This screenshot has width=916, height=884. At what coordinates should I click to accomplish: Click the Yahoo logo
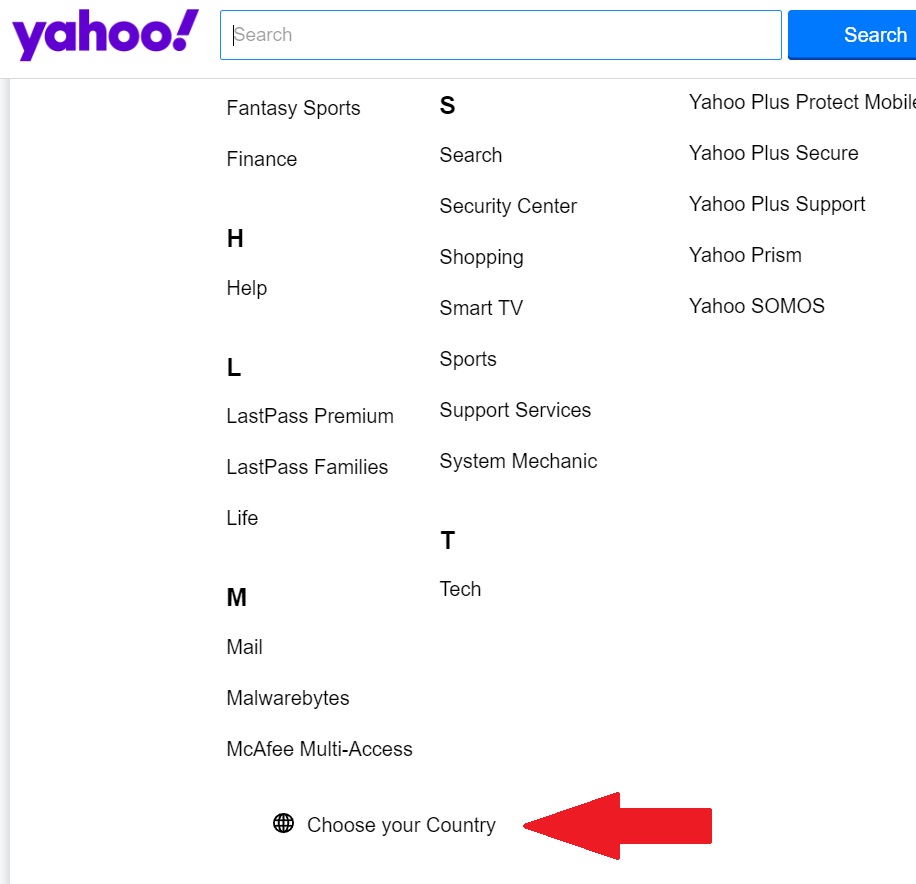tap(100, 33)
